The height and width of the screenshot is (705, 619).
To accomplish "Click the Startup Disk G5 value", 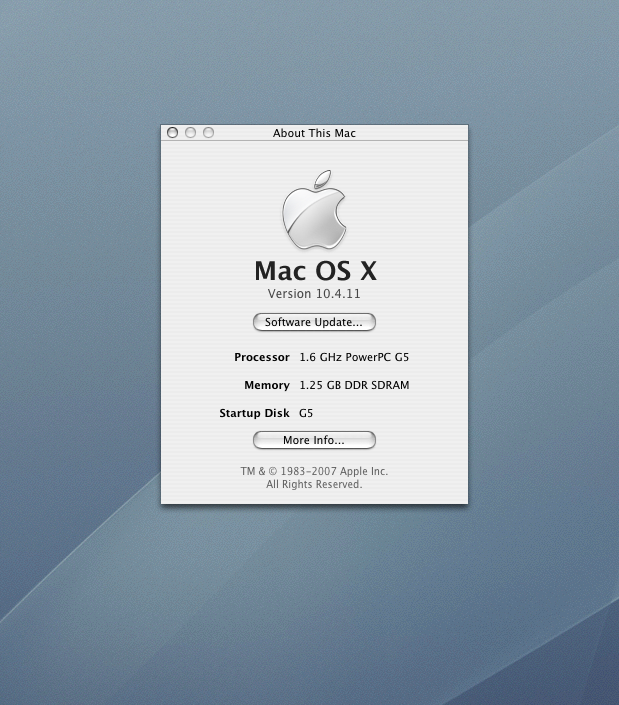I will [x=306, y=413].
